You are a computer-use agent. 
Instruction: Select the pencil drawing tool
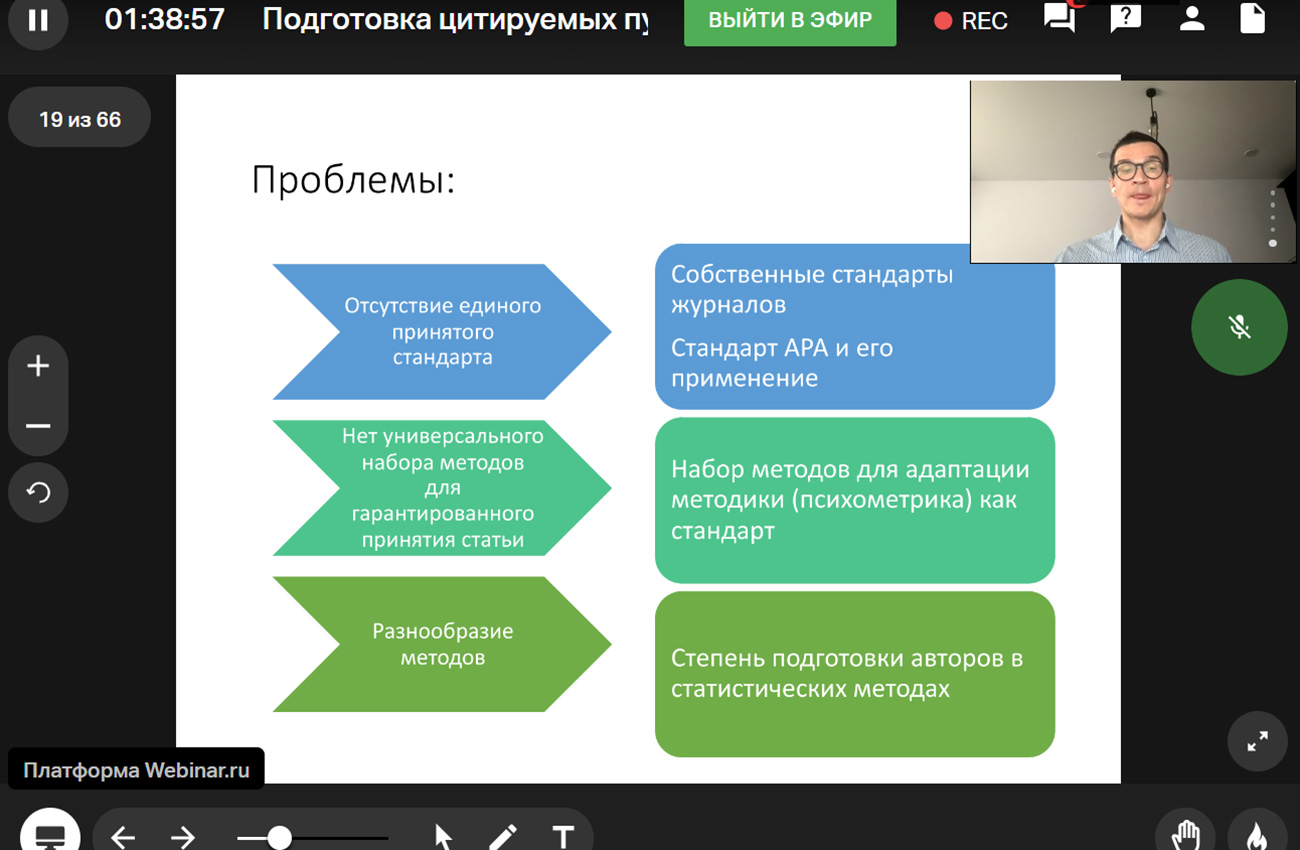pyautogui.click(x=503, y=837)
